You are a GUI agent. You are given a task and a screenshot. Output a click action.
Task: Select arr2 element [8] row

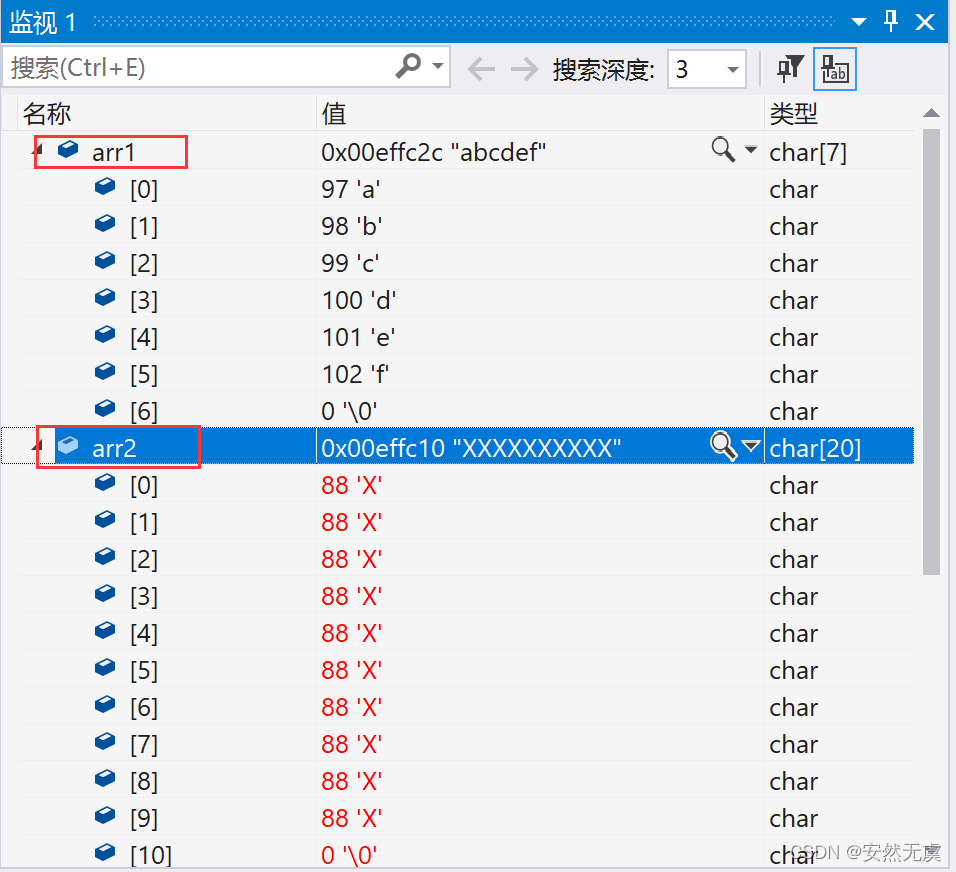[465, 781]
